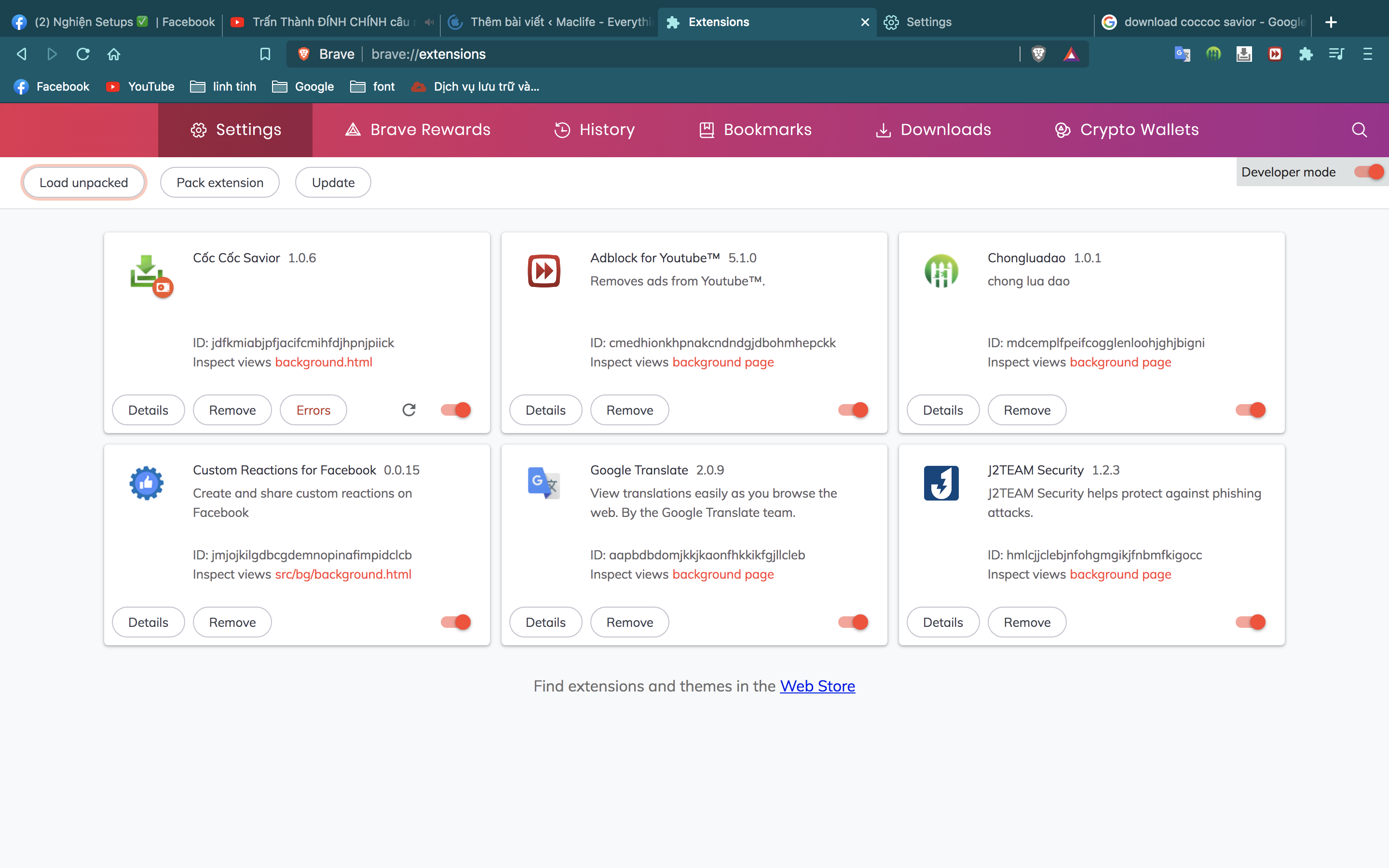
Task: Expand the linh tinh bookmarks folder
Action: (223, 87)
